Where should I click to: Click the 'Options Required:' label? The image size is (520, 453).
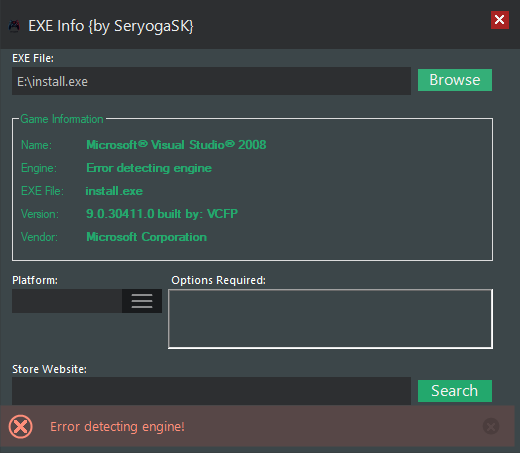tap(219, 280)
